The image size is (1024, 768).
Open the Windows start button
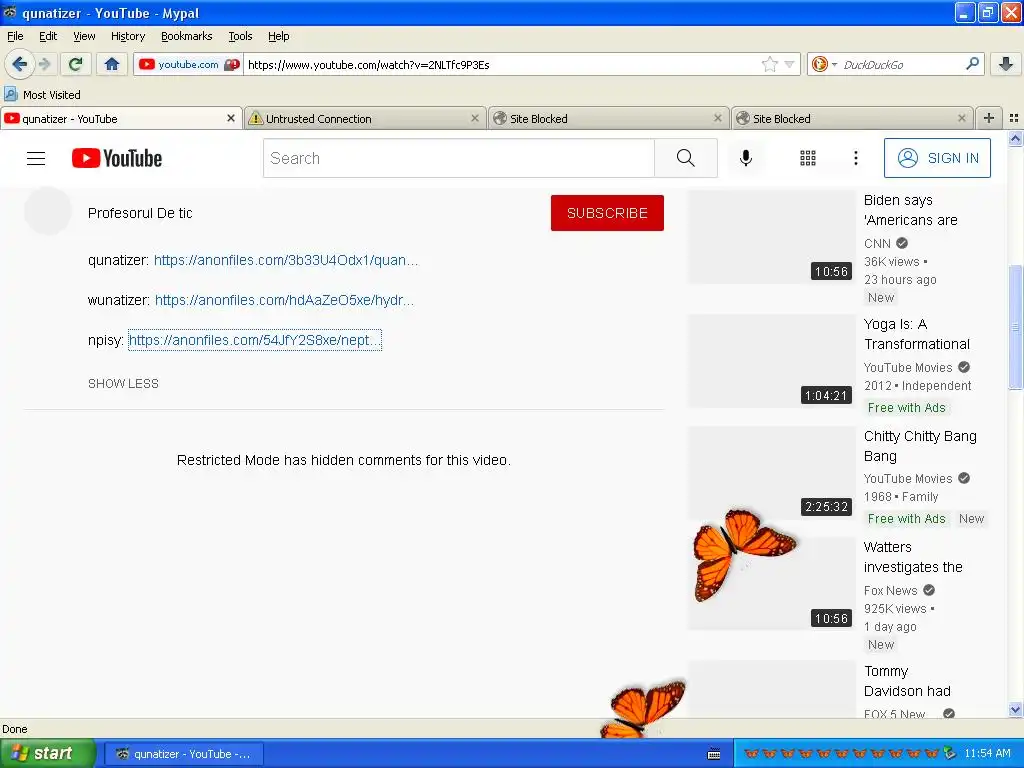coord(47,754)
